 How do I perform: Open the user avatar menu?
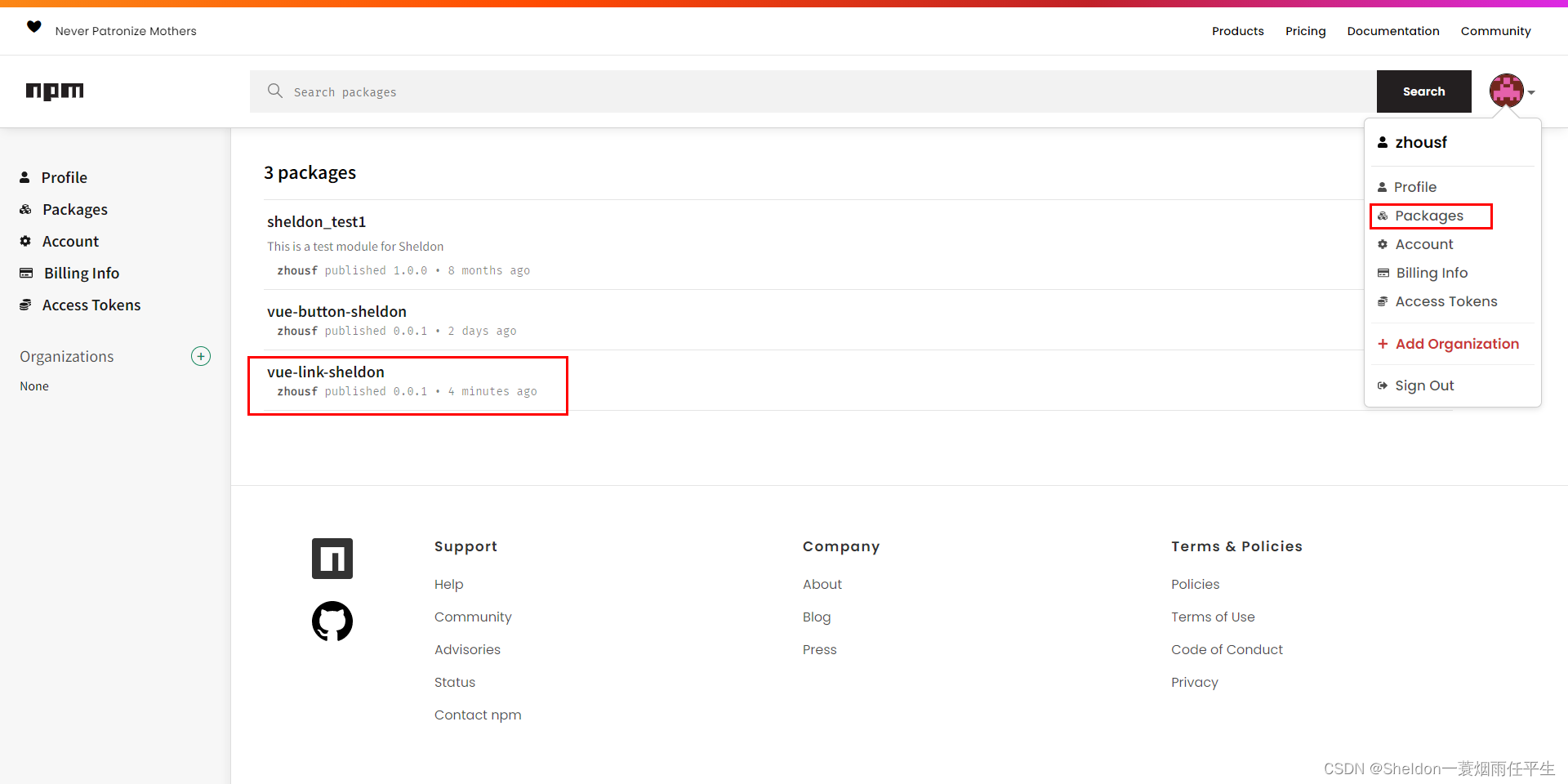coord(1507,91)
